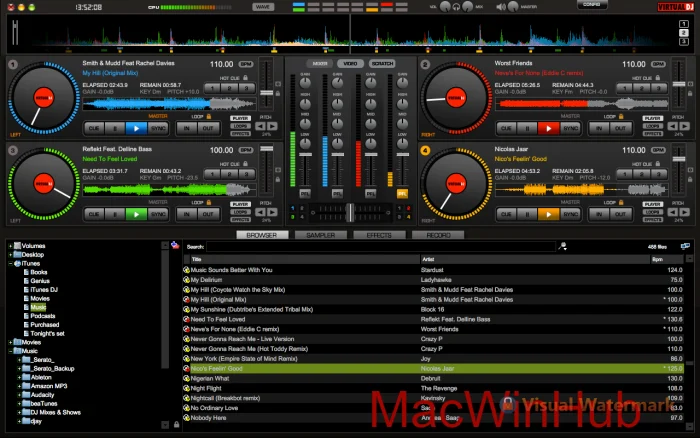This screenshot has width=700, height=438.
Task: Toggle the WAVE button in the top bar
Action: pos(263,7)
